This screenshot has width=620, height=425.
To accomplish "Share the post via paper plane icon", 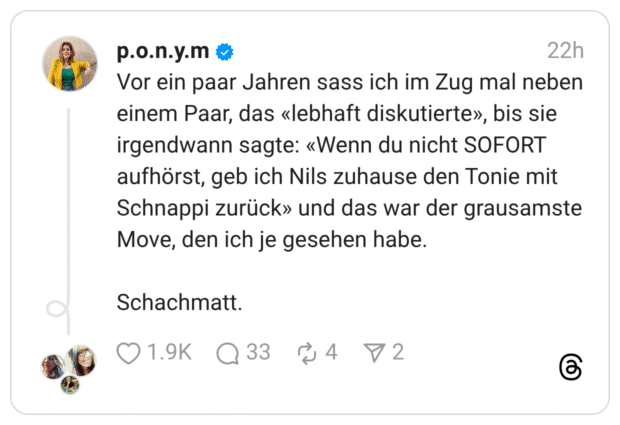I will [x=374, y=352].
